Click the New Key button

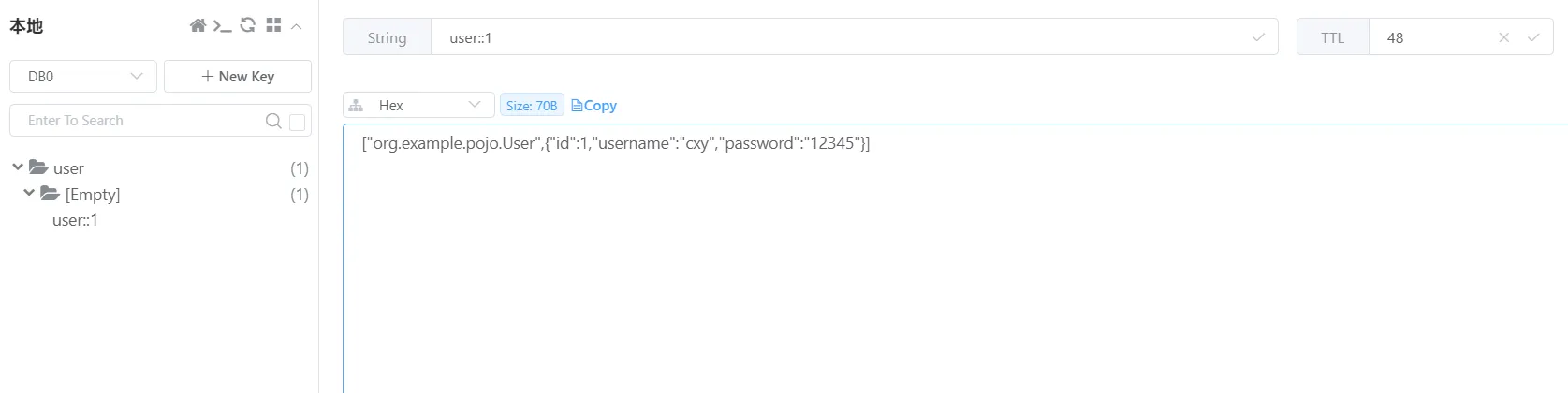238,77
